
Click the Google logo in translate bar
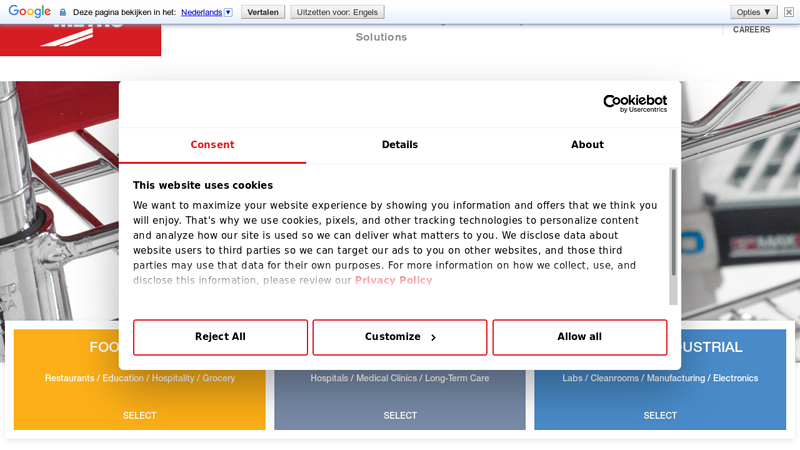pyautogui.click(x=30, y=12)
